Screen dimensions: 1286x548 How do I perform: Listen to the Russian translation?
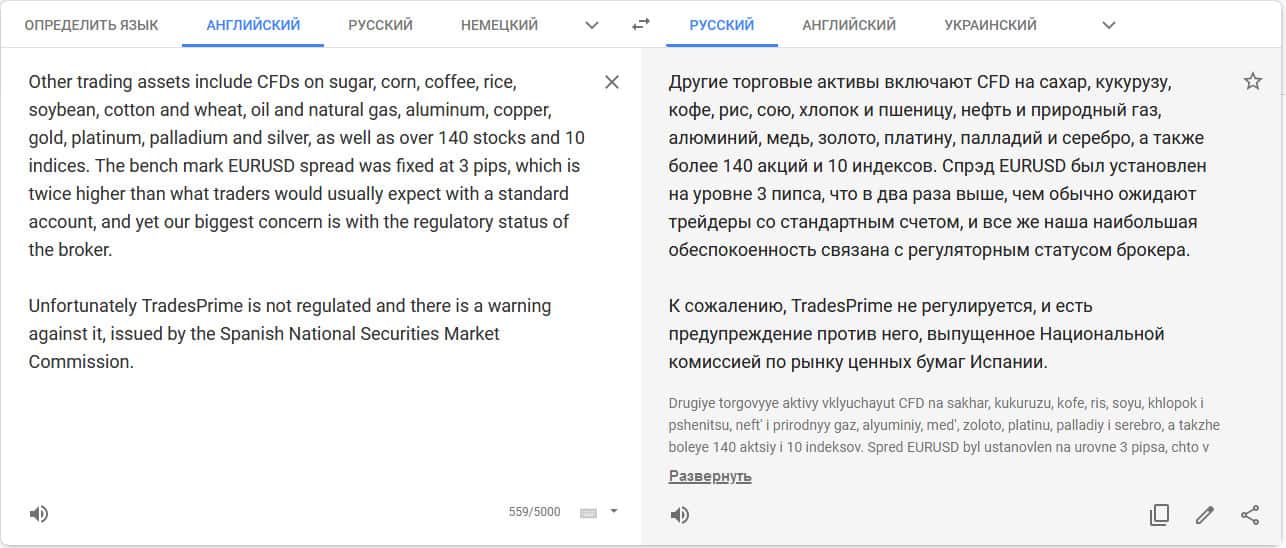click(x=679, y=515)
